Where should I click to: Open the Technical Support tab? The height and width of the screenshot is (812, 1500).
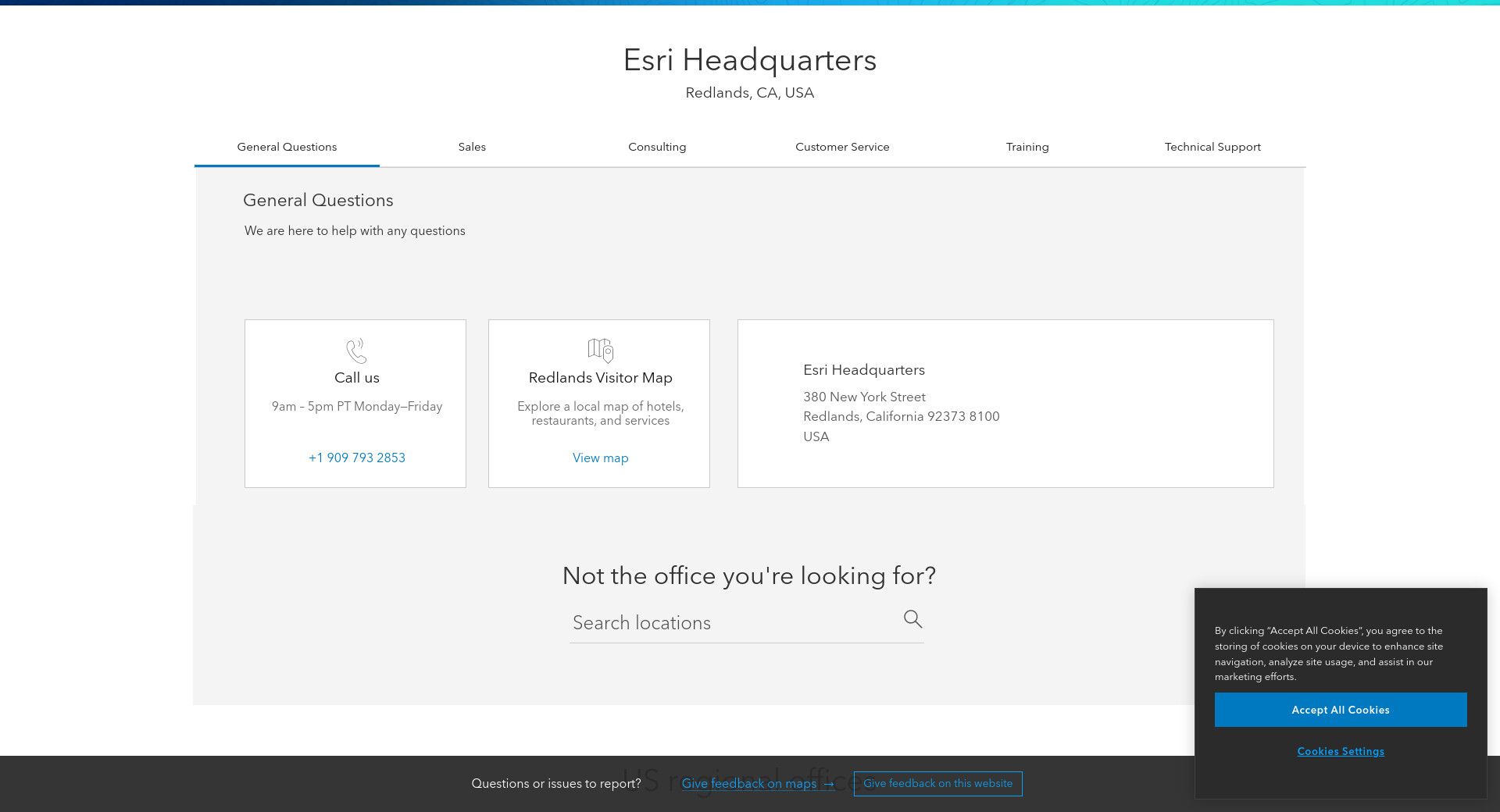(x=1212, y=147)
